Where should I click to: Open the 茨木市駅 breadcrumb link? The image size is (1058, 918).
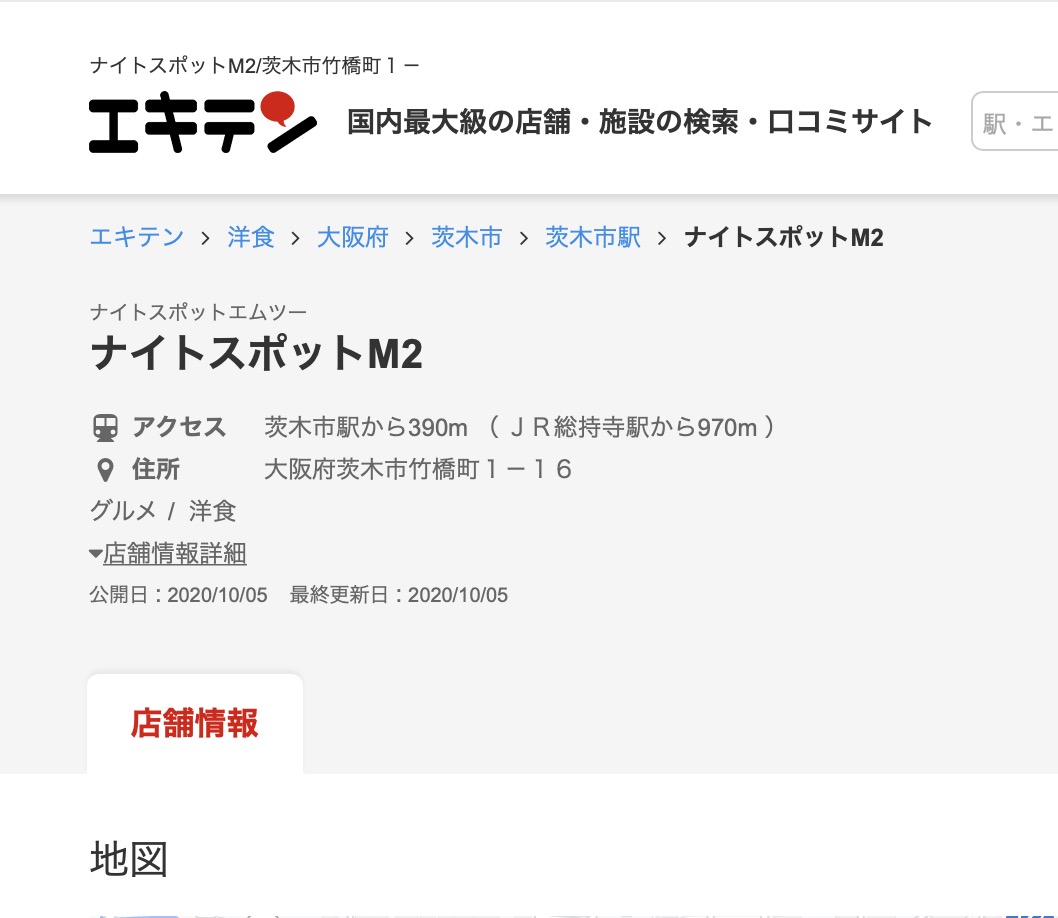[593, 237]
